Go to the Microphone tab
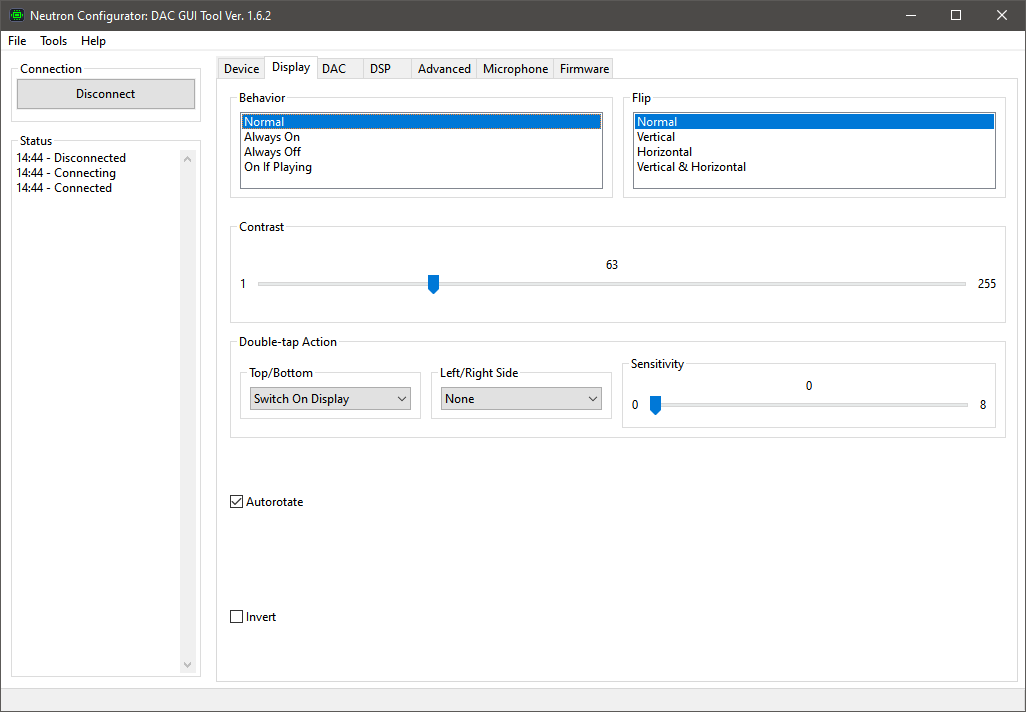Image resolution: width=1026 pixels, height=712 pixels. tap(515, 69)
